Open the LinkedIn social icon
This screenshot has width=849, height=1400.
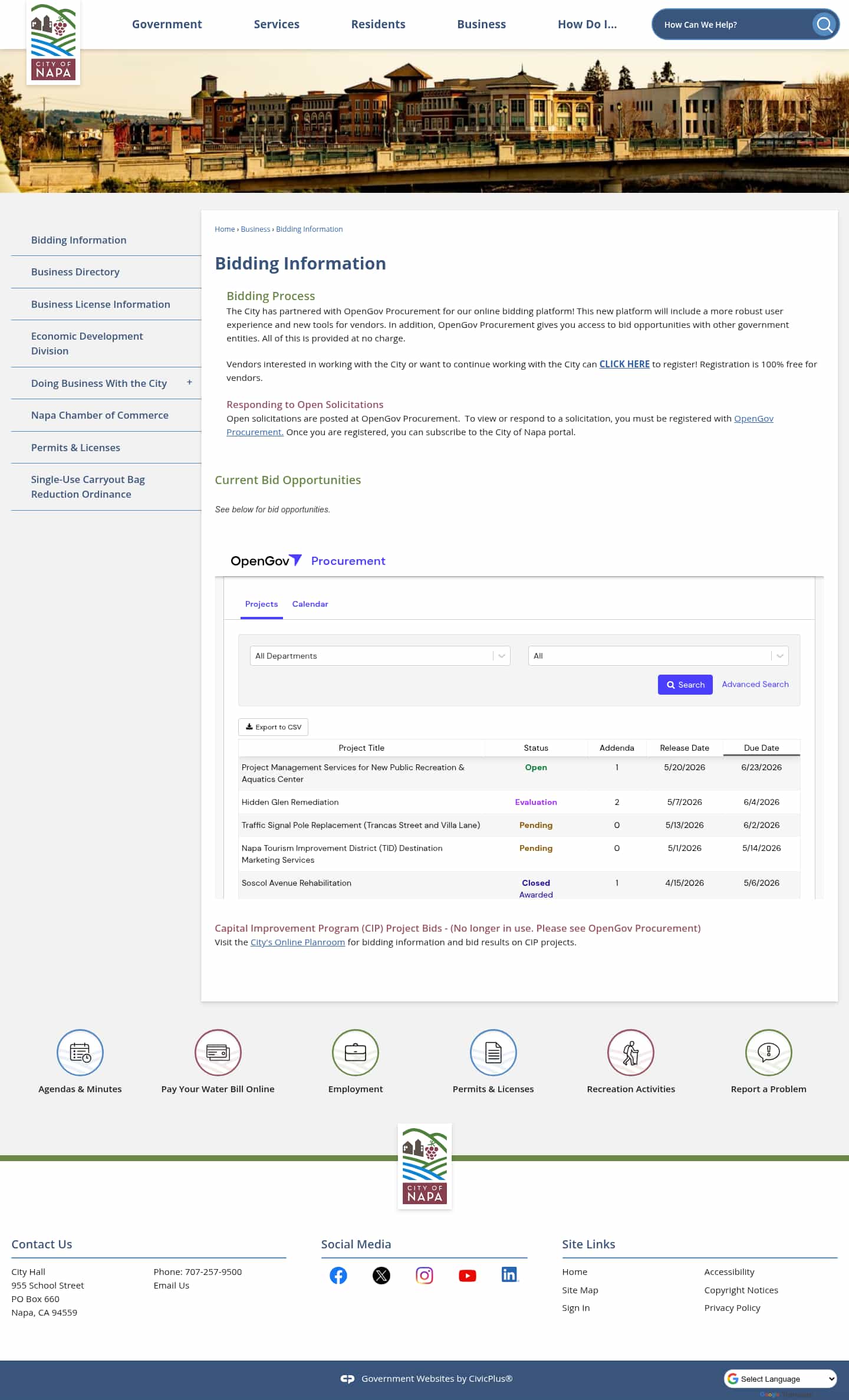click(510, 1274)
